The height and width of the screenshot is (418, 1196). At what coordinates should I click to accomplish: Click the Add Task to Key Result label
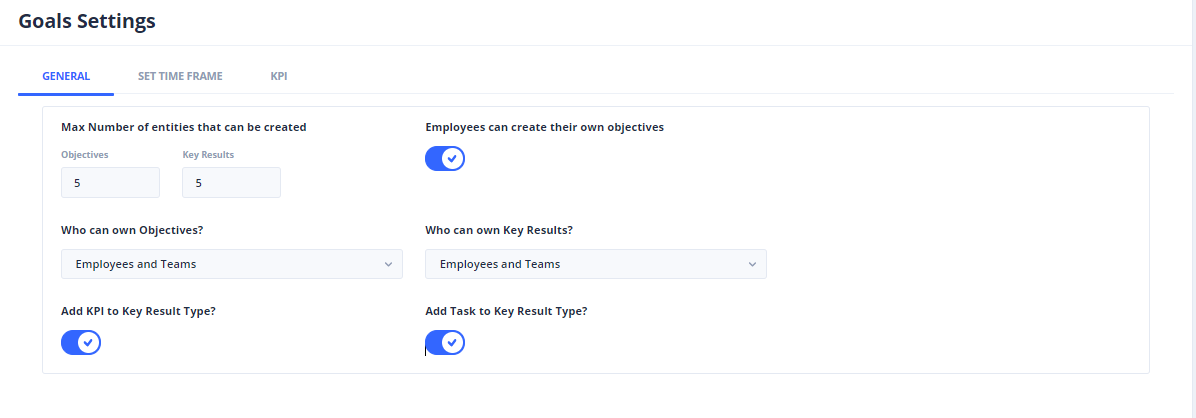coord(506,311)
